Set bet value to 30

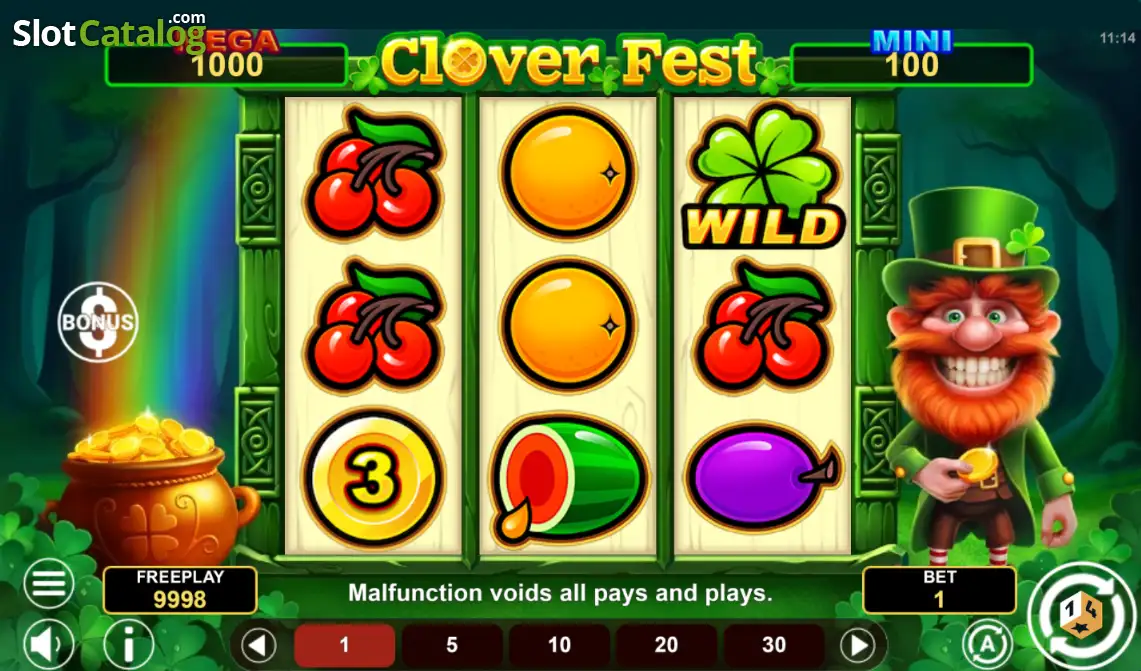click(x=774, y=645)
